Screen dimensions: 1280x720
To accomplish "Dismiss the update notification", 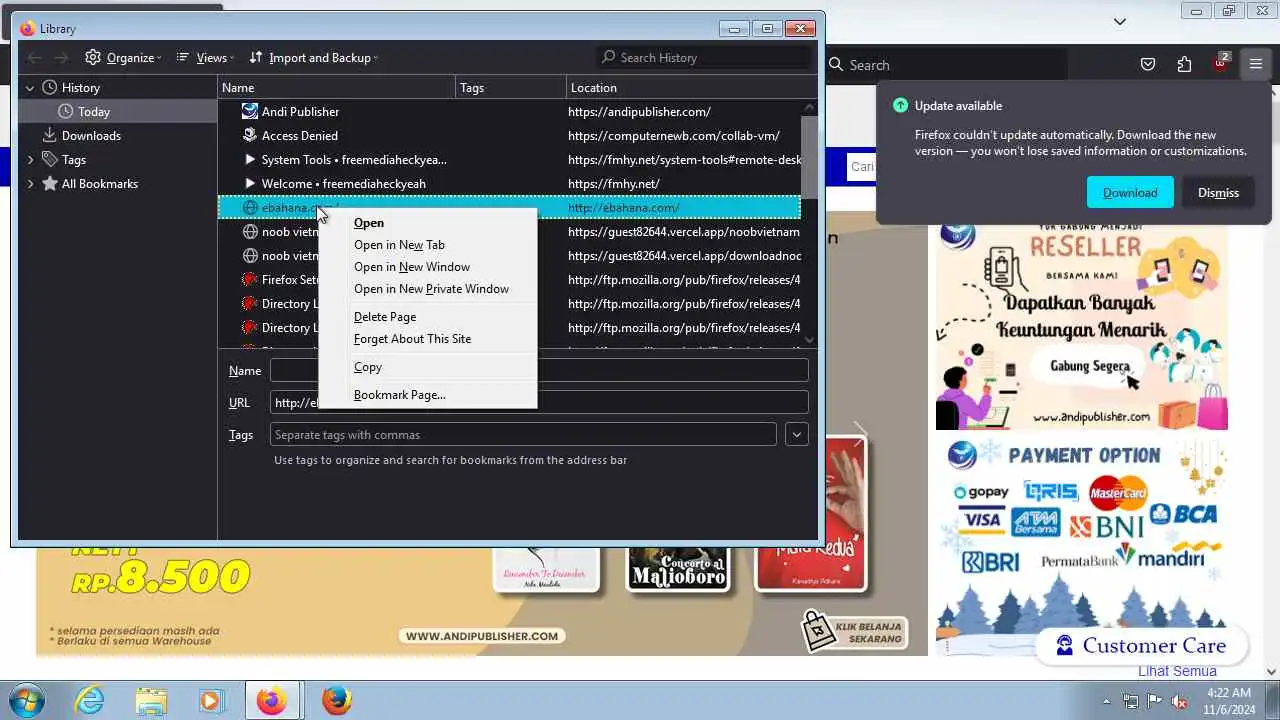I will (1218, 193).
